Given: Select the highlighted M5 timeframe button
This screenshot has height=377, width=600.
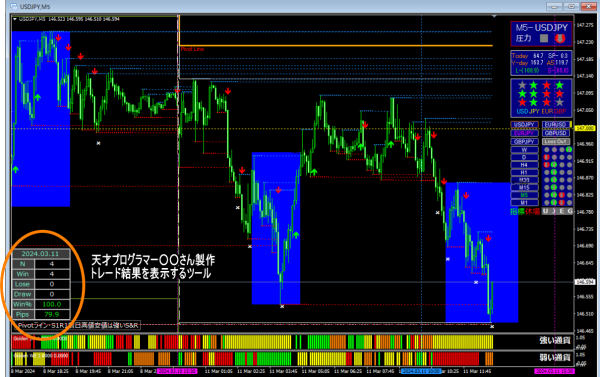Looking at the screenshot, I should [525, 195].
